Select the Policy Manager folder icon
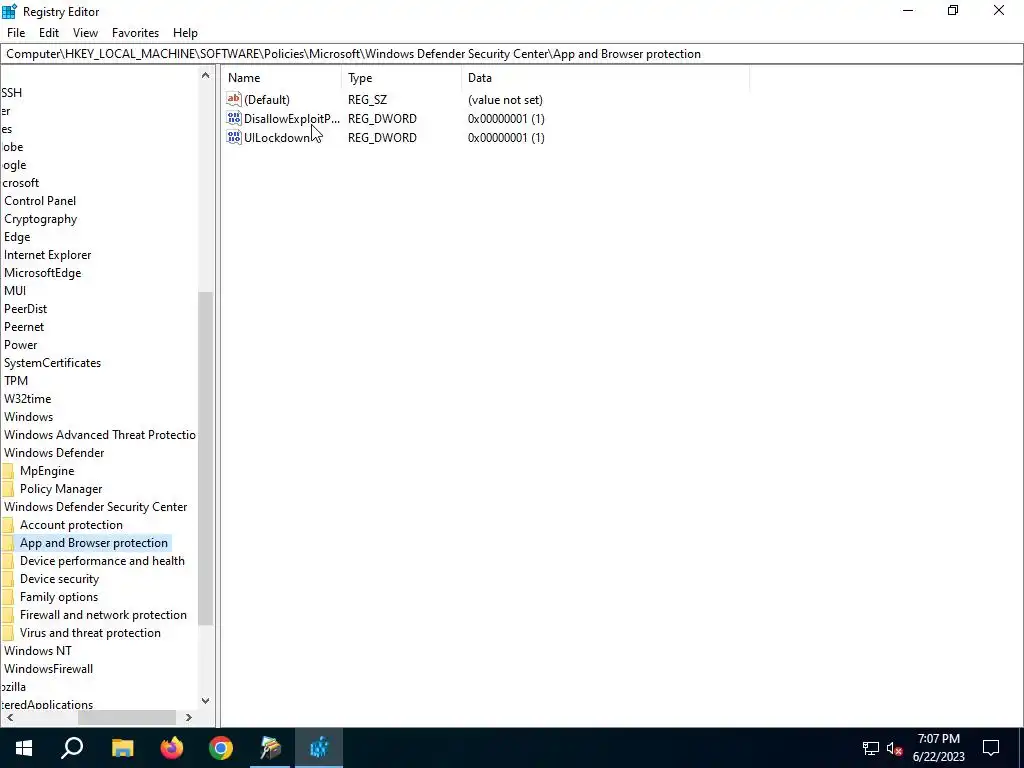 tap(8, 489)
